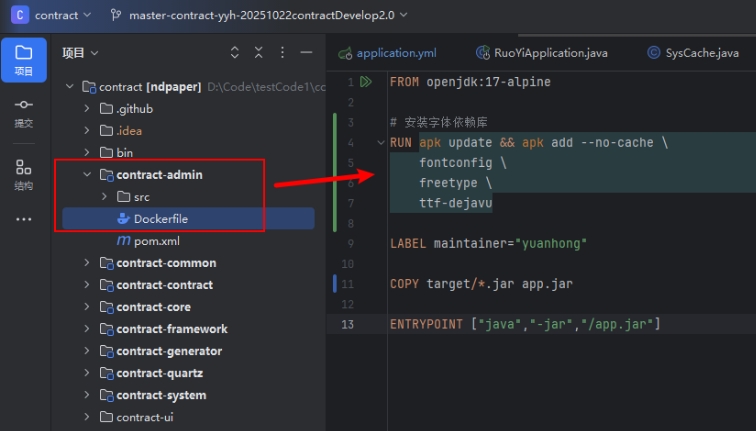Expand the src folder
Screen dimensions: 756x431
click(x=104, y=196)
